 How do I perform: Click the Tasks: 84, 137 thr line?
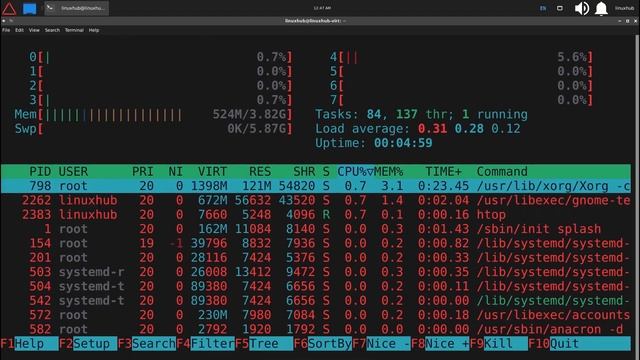pyautogui.click(x=421, y=114)
